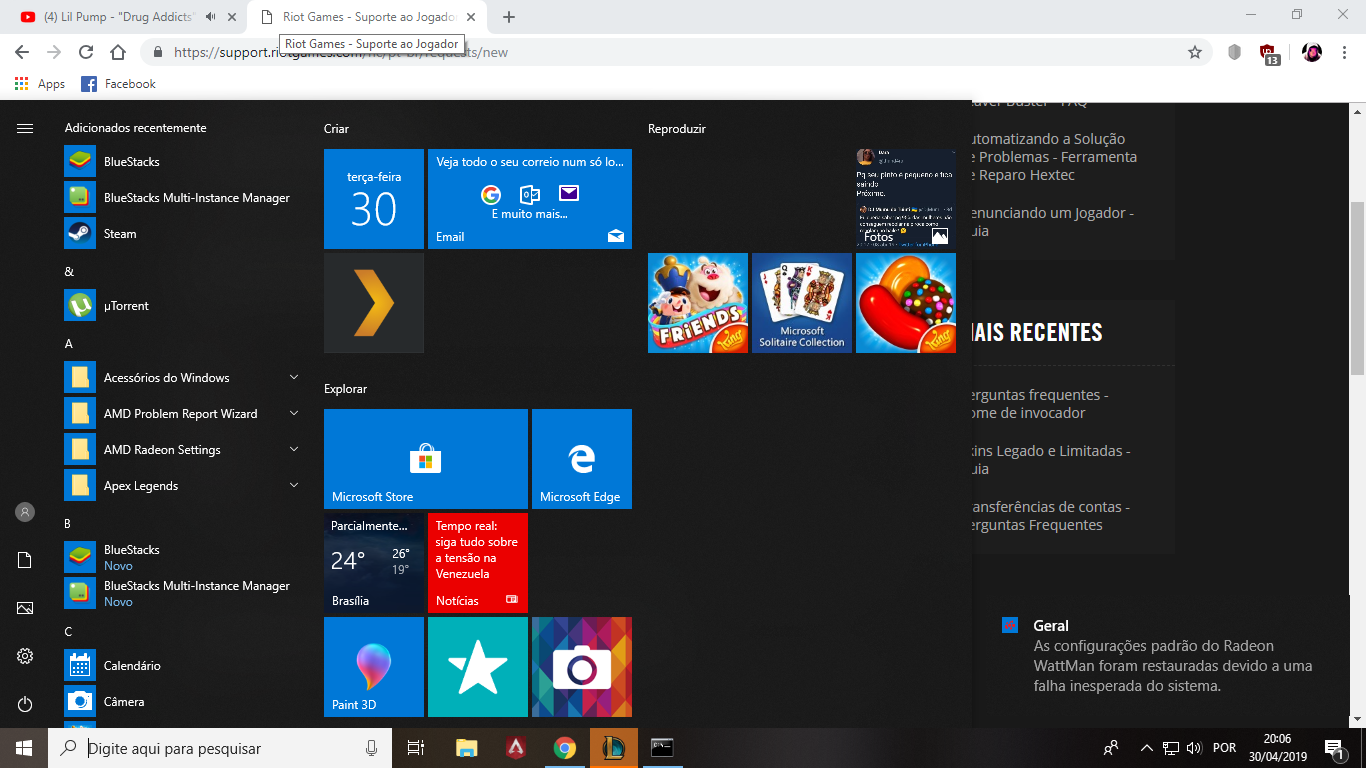1366x768 pixels.
Task: Open the taskbar volume icon
Action: [x=1193, y=748]
